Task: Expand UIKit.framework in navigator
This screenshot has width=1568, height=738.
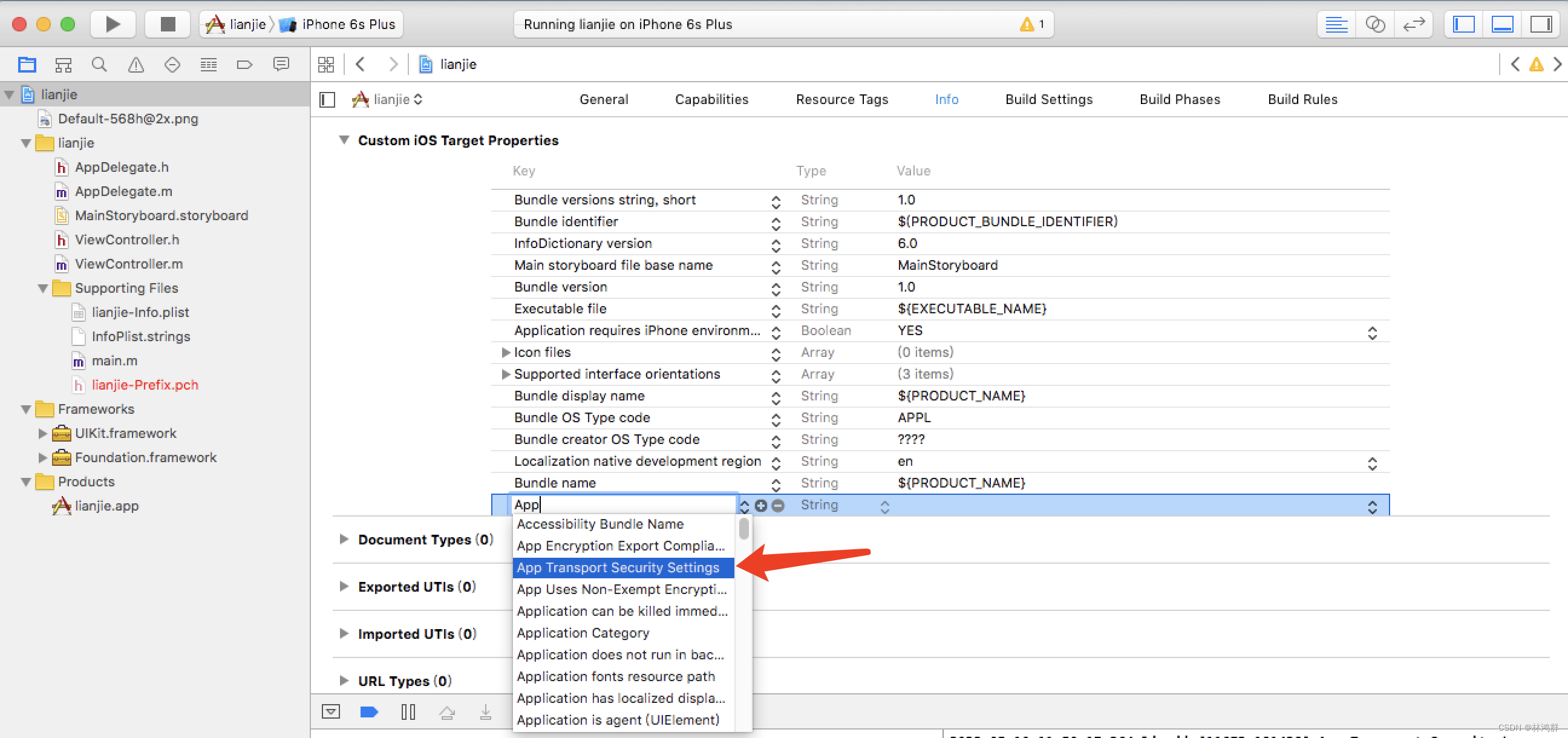Action: tap(42, 434)
